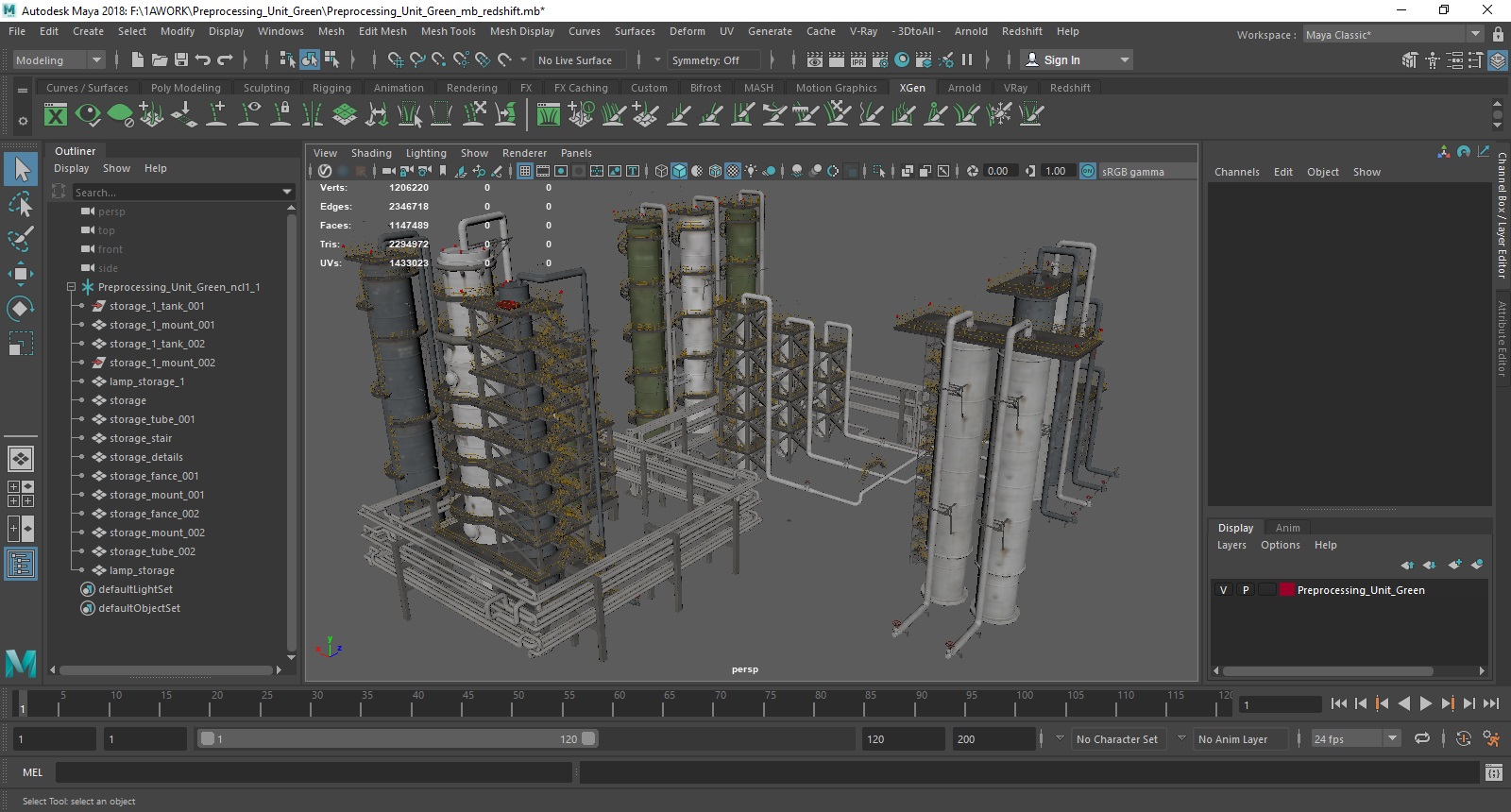Switch to the Anim layer tab
The width and height of the screenshot is (1511, 812).
(x=1287, y=528)
